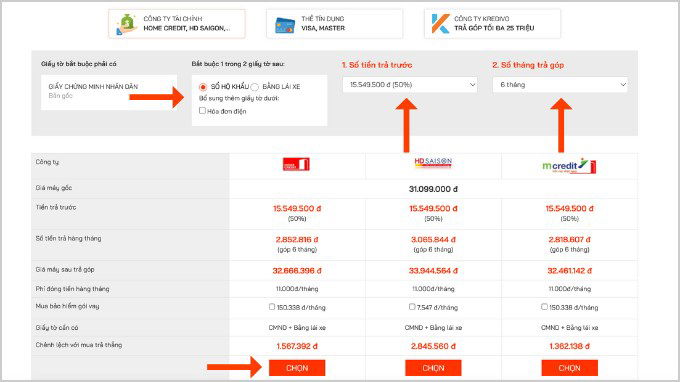
Task: Click mcredit monthly payment 2.818.607 đ
Action: tap(569, 239)
